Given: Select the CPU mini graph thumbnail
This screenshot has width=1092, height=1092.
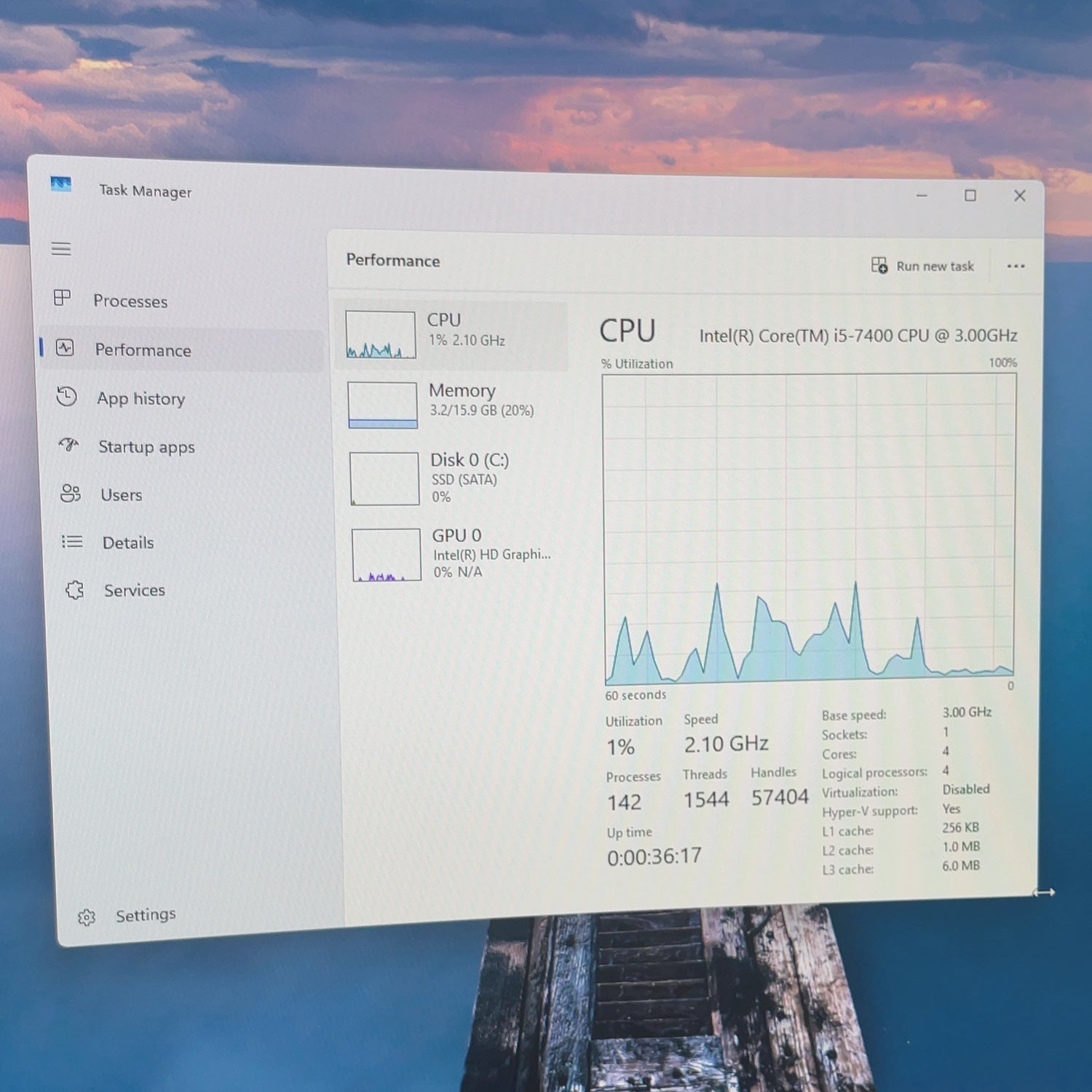Looking at the screenshot, I should (381, 335).
